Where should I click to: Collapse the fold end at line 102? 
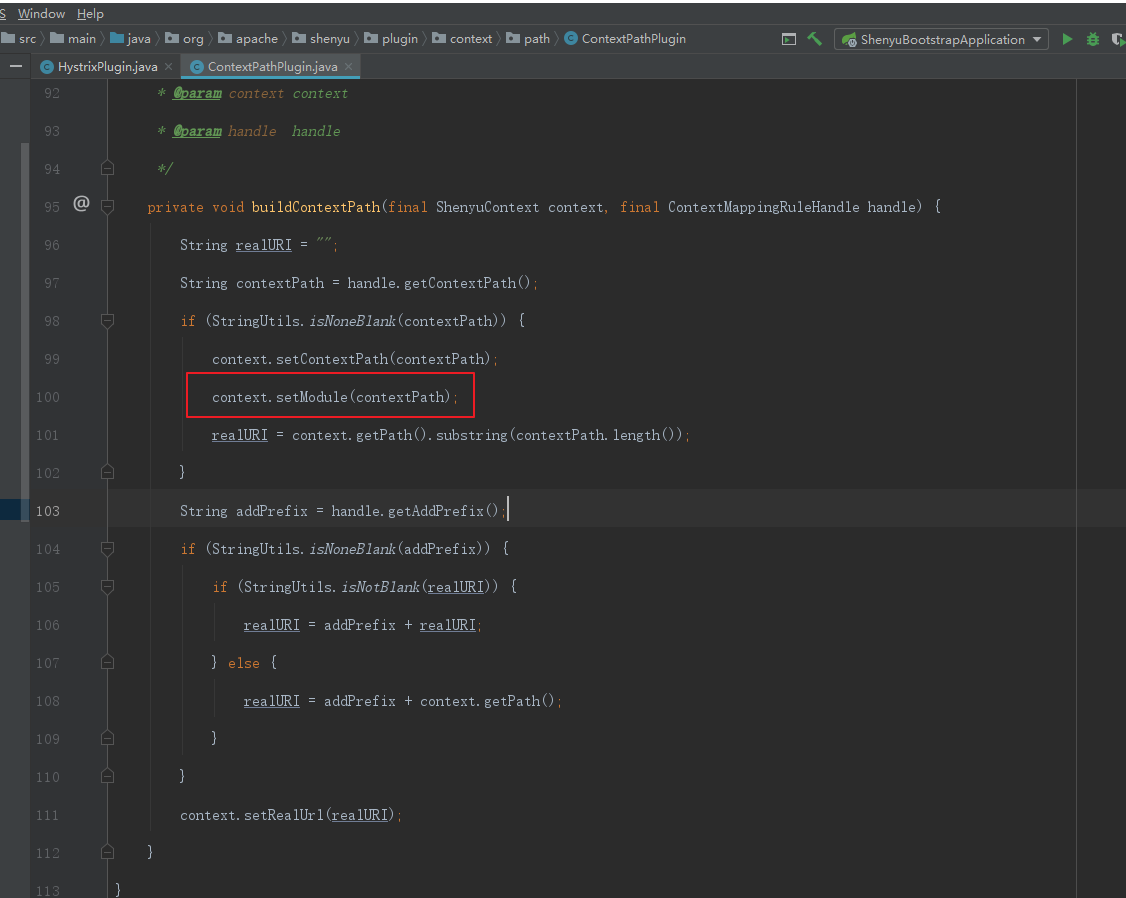click(108, 472)
